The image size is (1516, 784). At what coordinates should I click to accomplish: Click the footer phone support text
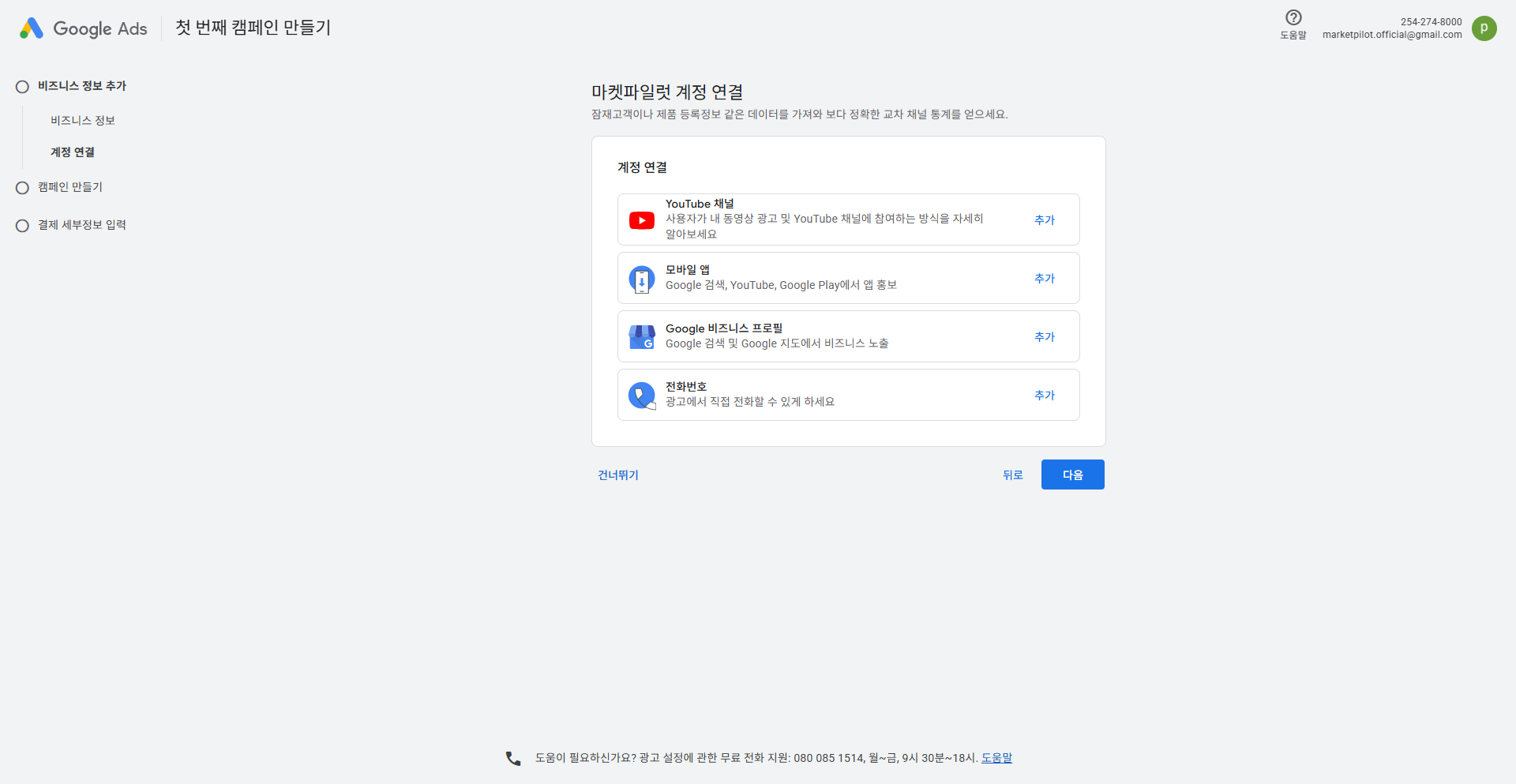click(756, 758)
